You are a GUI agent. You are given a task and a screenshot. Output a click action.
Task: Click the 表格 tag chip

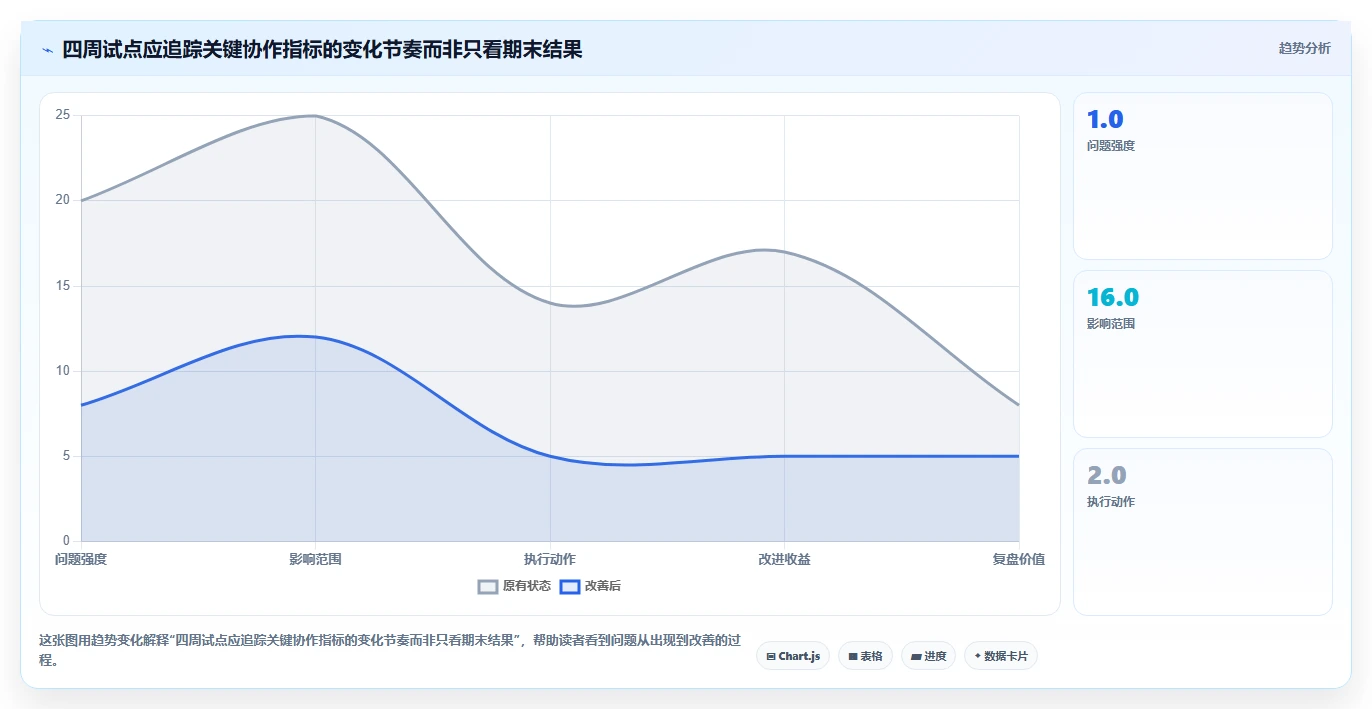coord(866,656)
